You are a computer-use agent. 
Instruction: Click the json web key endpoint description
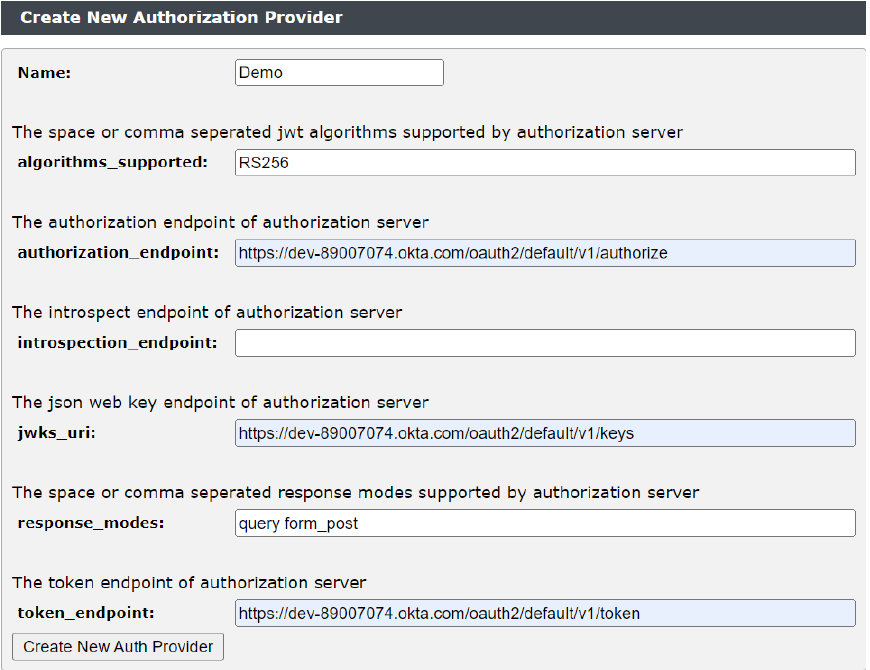click(220, 402)
